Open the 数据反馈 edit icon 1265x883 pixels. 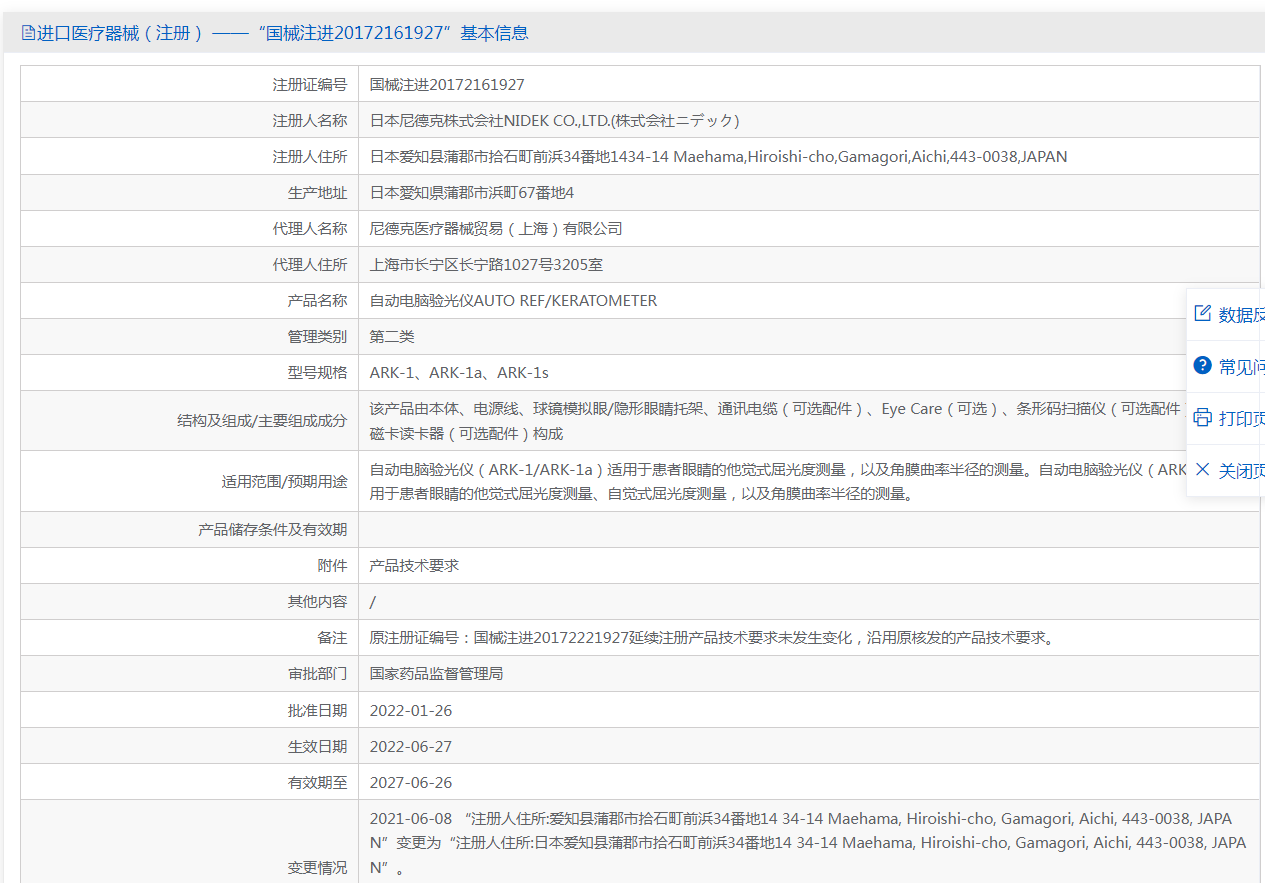tap(1203, 314)
